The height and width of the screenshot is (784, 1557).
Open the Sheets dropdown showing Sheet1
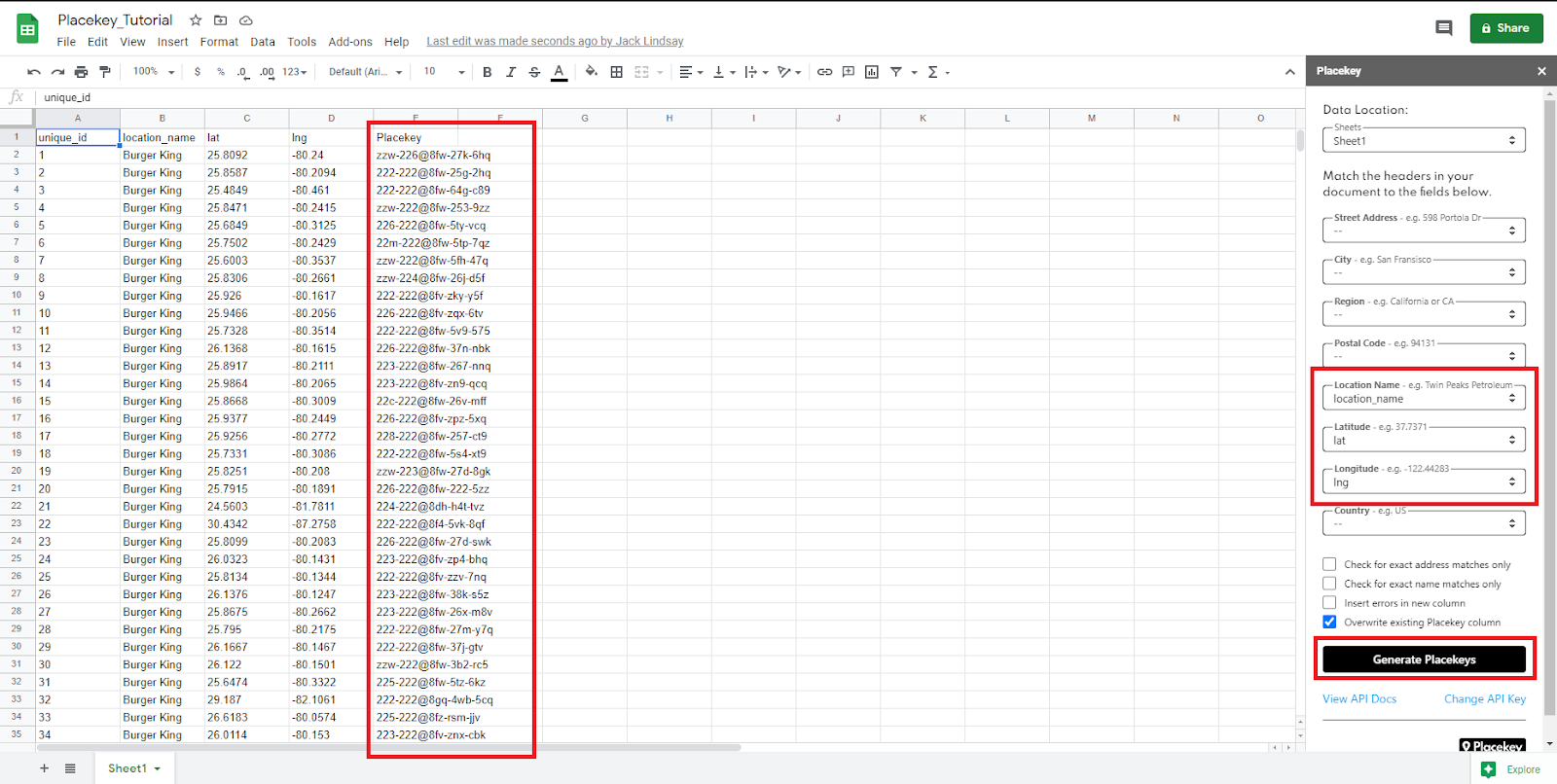pyautogui.click(x=1424, y=140)
